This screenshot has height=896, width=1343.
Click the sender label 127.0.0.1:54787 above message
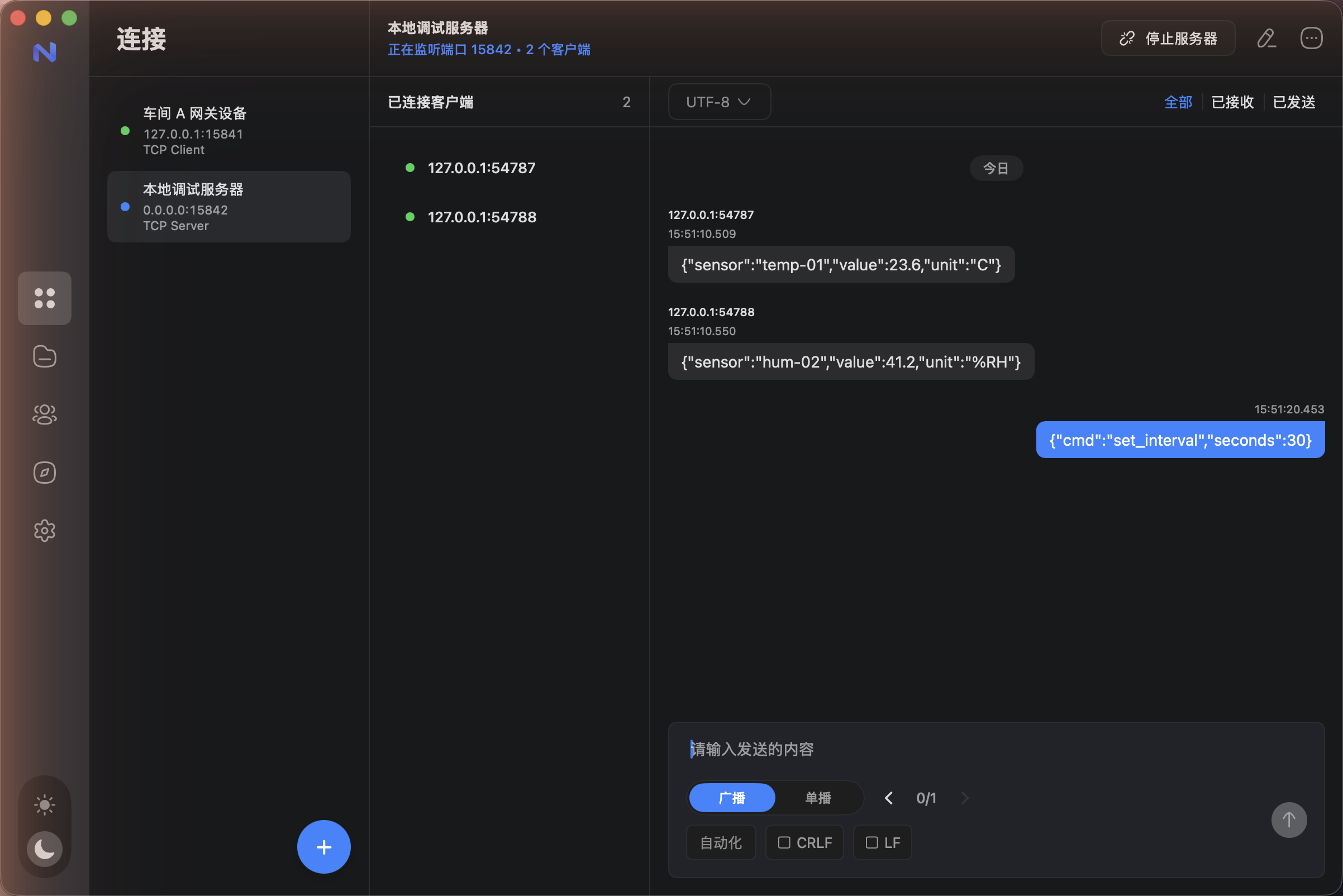coord(711,215)
